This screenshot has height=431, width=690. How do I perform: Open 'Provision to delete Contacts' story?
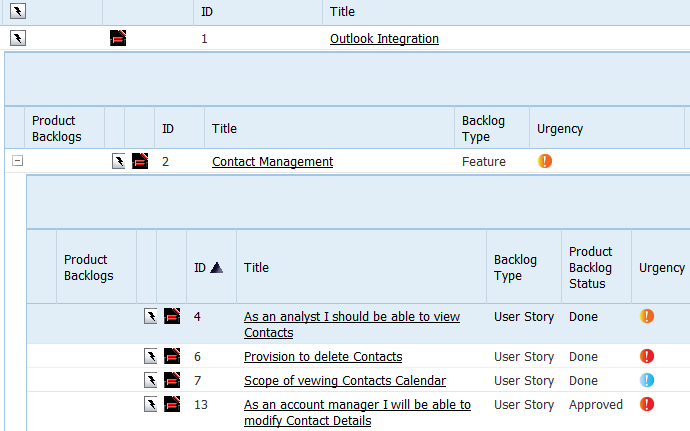click(323, 357)
